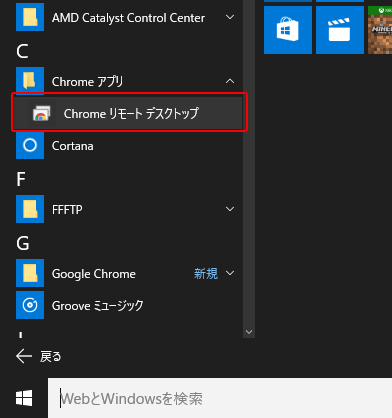The image size is (392, 418).
Task: Click the Groove ミュージック app name
Action: coord(98,306)
